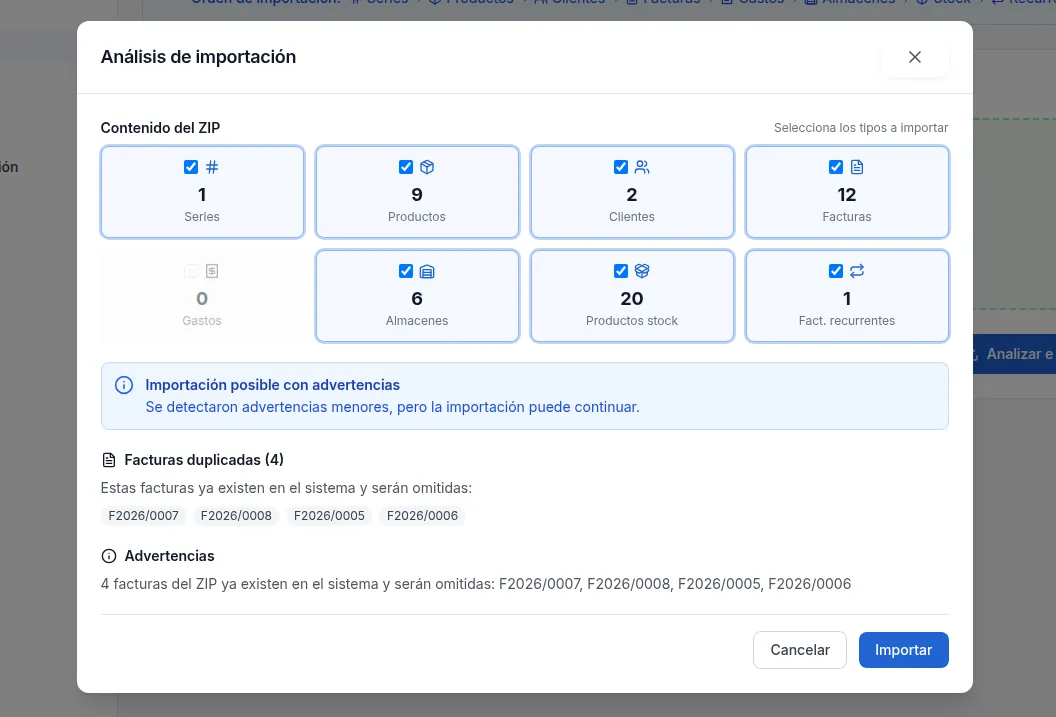The width and height of the screenshot is (1056, 717).
Task: Uncheck the Almacenes checkbox
Action: pyautogui.click(x=406, y=271)
